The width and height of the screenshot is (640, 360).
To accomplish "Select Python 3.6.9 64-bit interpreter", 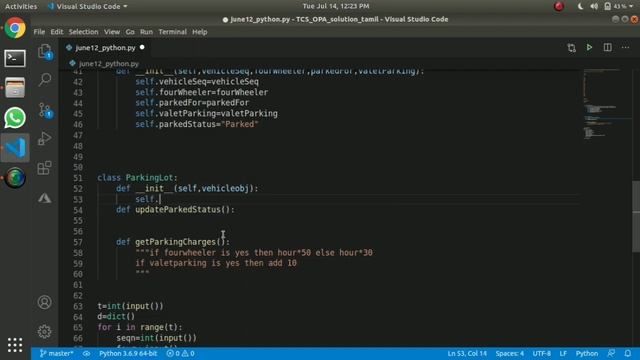I will coord(128,353).
